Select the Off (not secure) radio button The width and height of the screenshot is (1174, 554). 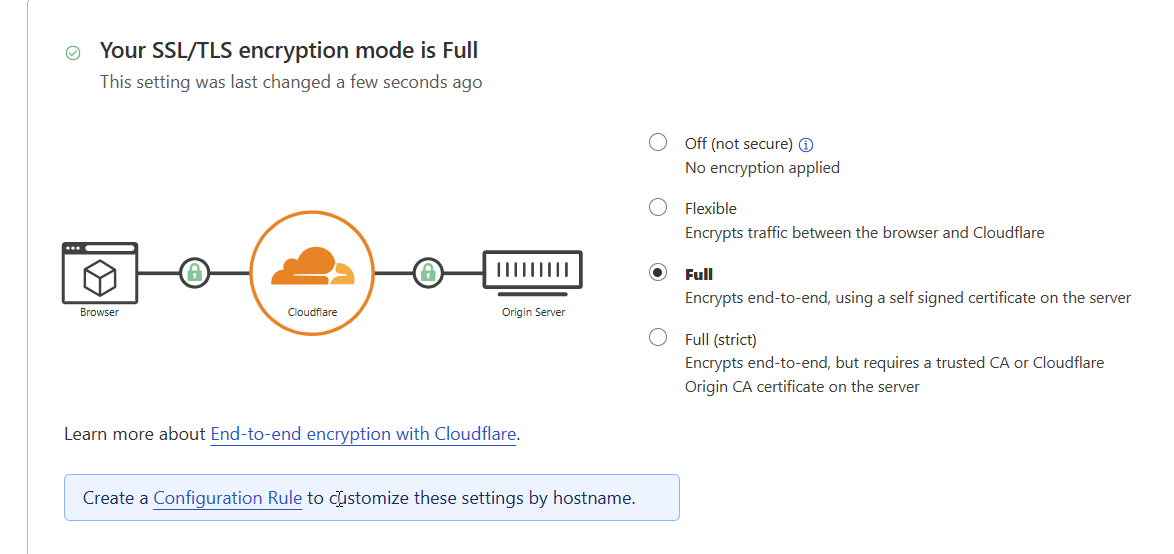pyautogui.click(x=658, y=142)
